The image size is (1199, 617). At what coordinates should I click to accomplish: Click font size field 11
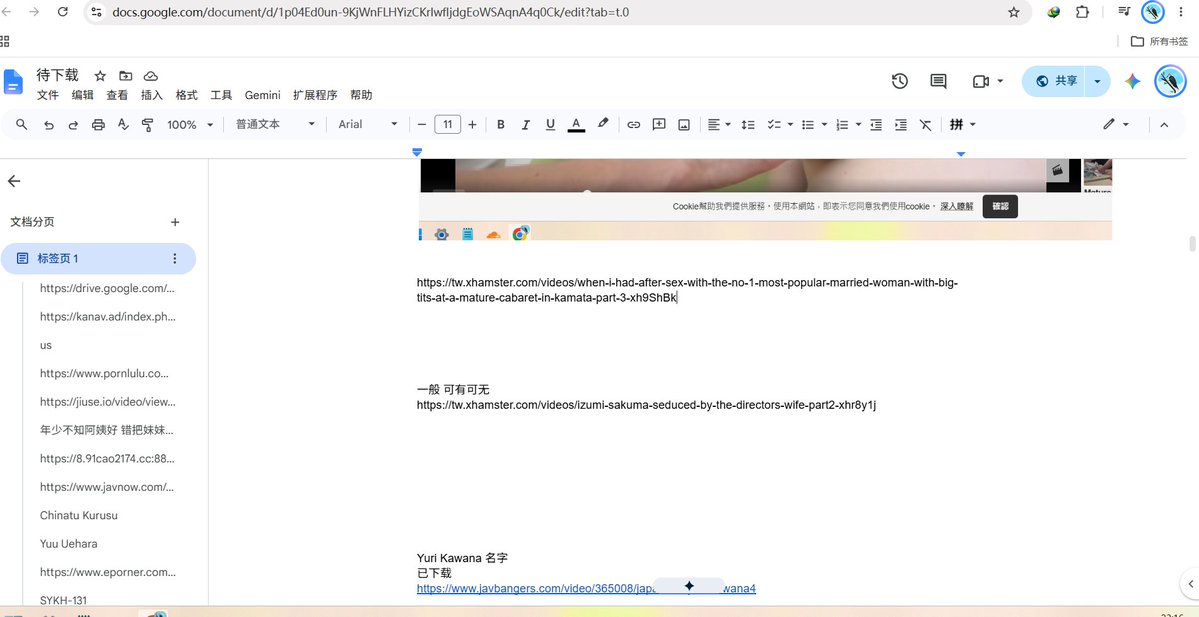[447, 125]
